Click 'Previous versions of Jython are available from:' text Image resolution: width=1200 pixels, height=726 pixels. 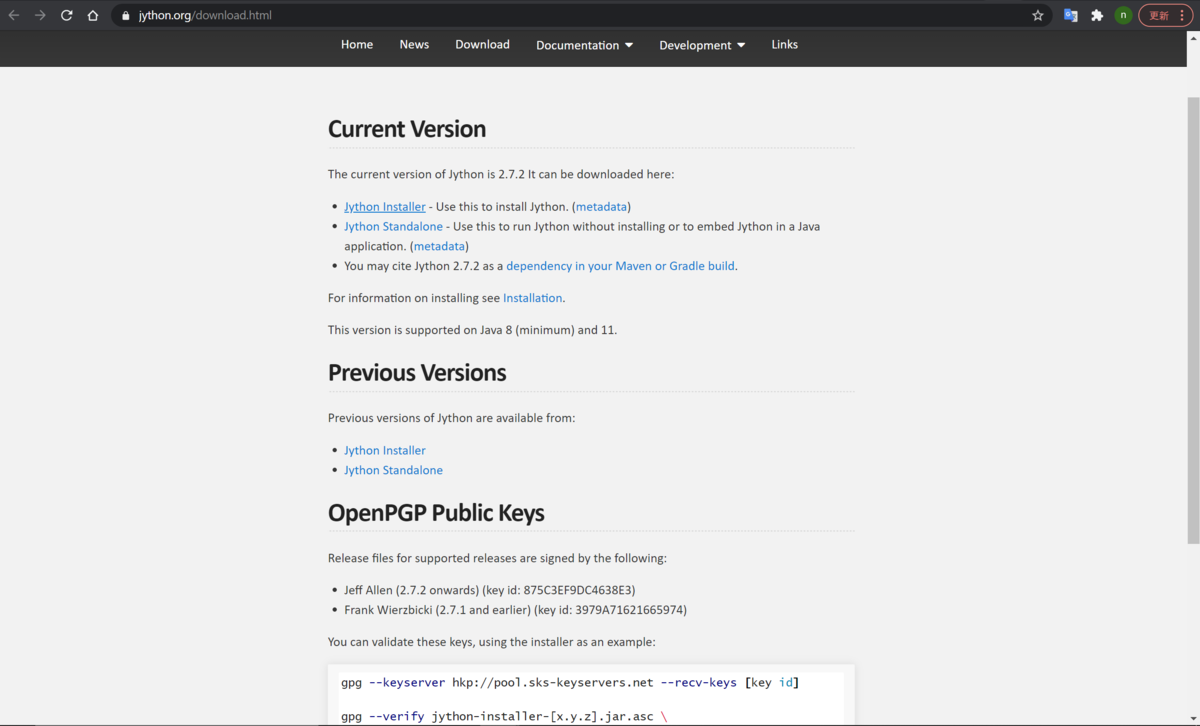pyautogui.click(x=451, y=418)
